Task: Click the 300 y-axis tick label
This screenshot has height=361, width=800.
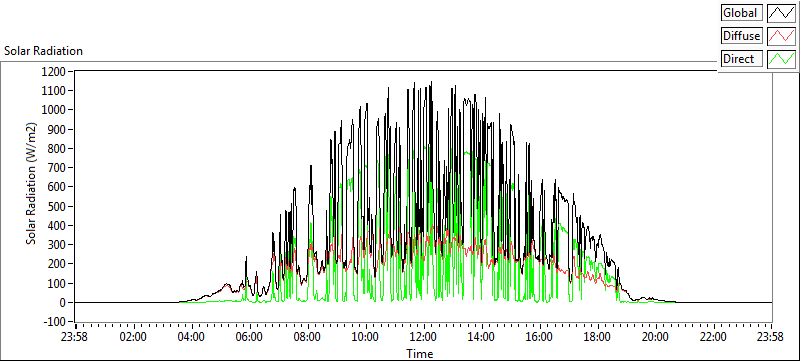Action: pyautogui.click(x=58, y=245)
